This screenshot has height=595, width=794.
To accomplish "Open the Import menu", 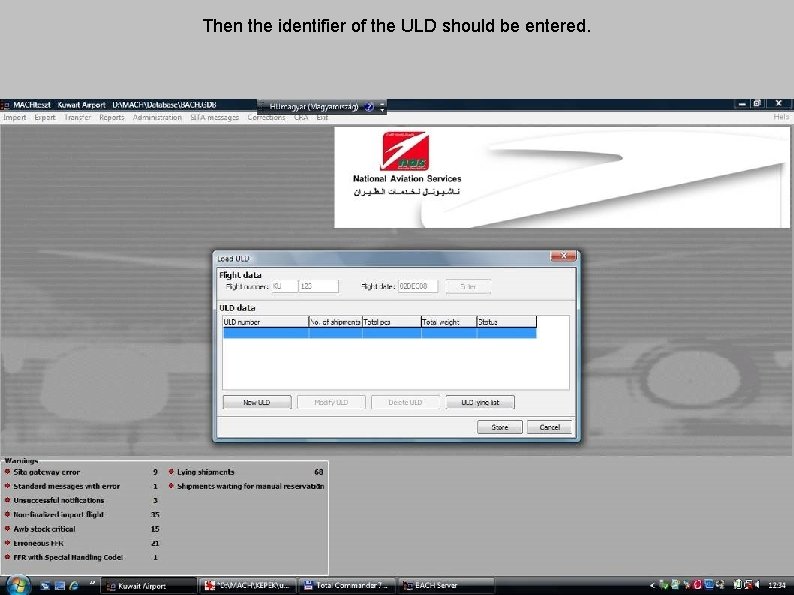I will [x=15, y=117].
